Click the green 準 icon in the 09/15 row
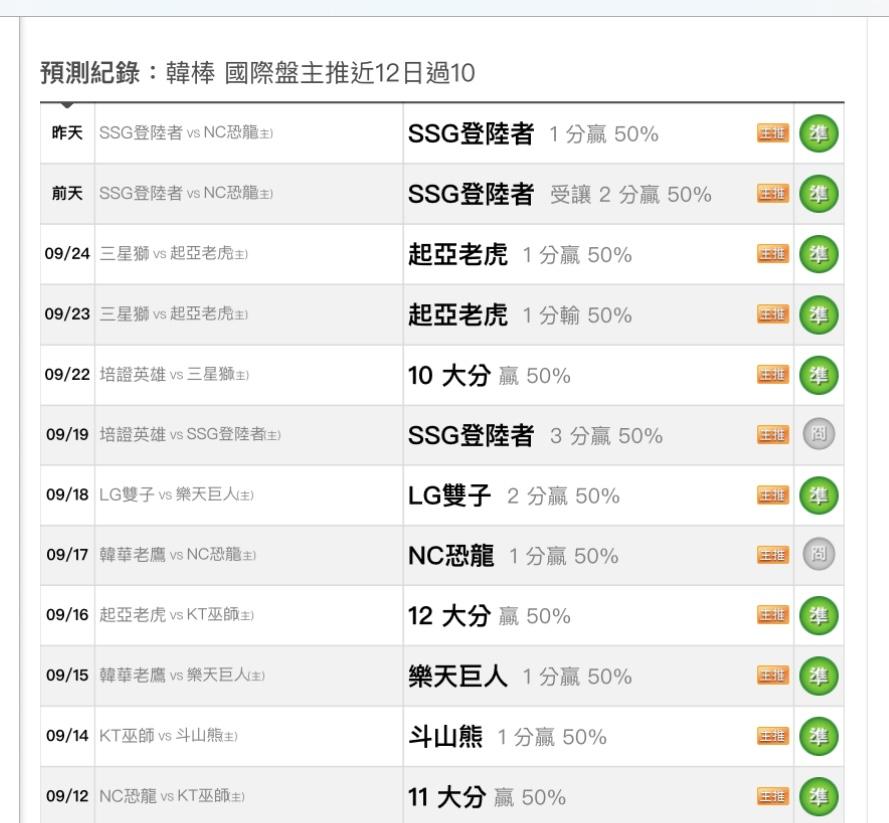This screenshot has height=823, width=889. 819,676
